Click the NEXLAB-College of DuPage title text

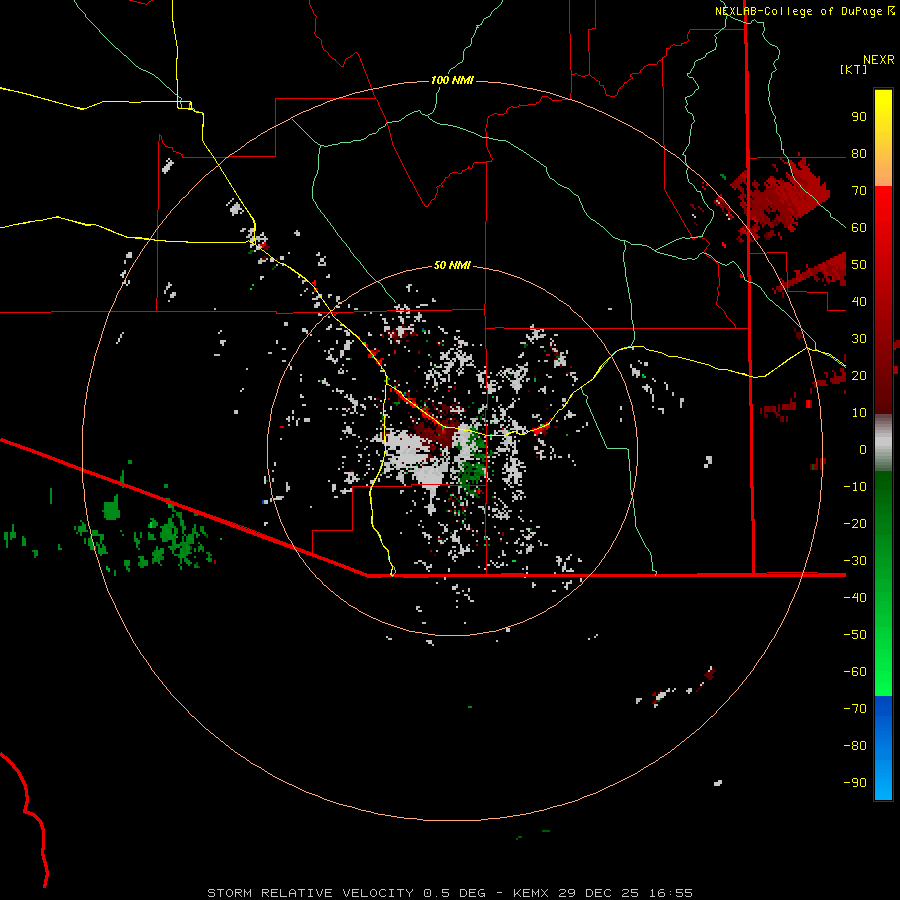click(x=799, y=11)
